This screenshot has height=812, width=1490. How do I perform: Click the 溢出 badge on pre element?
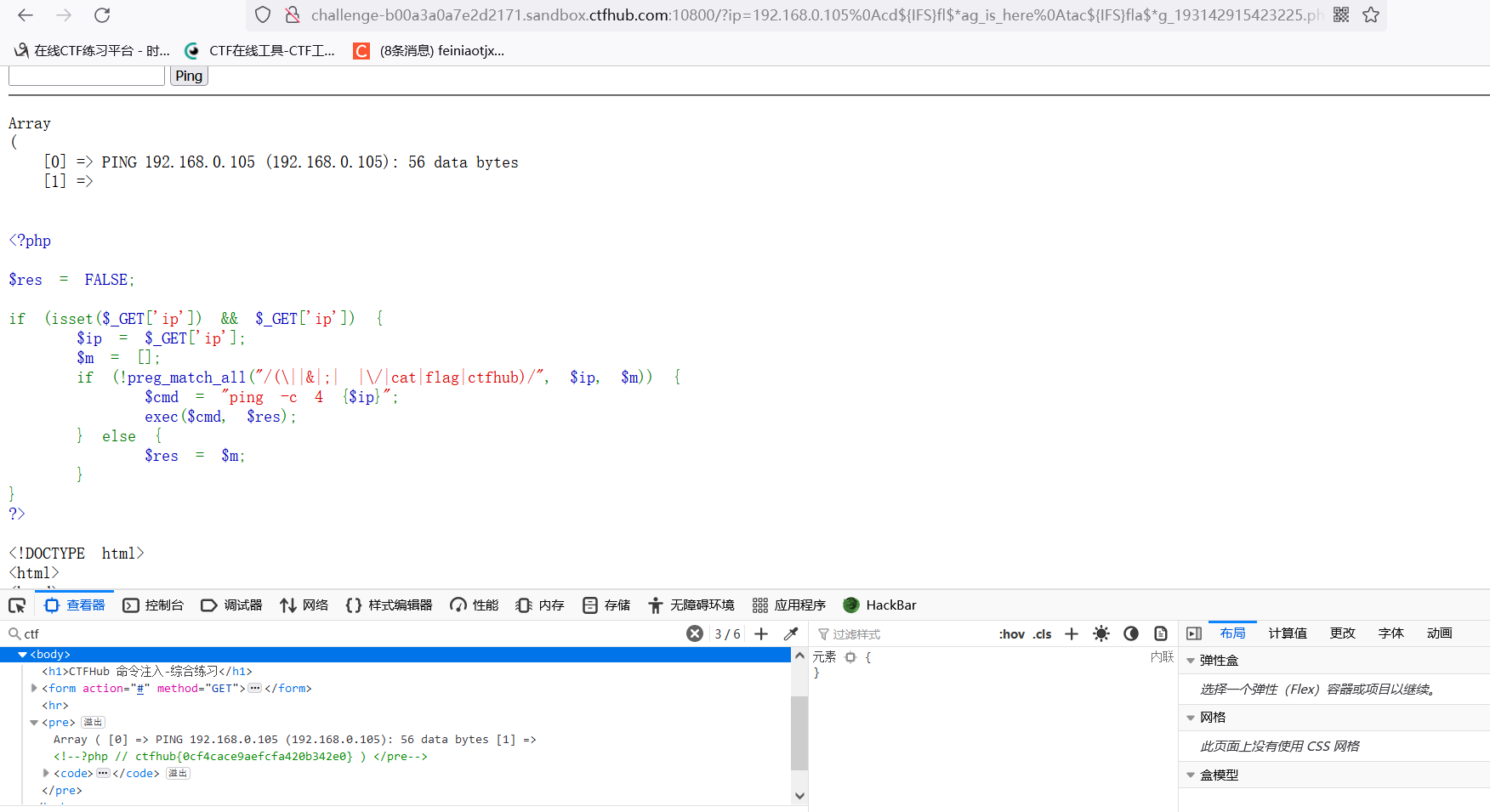click(x=93, y=723)
